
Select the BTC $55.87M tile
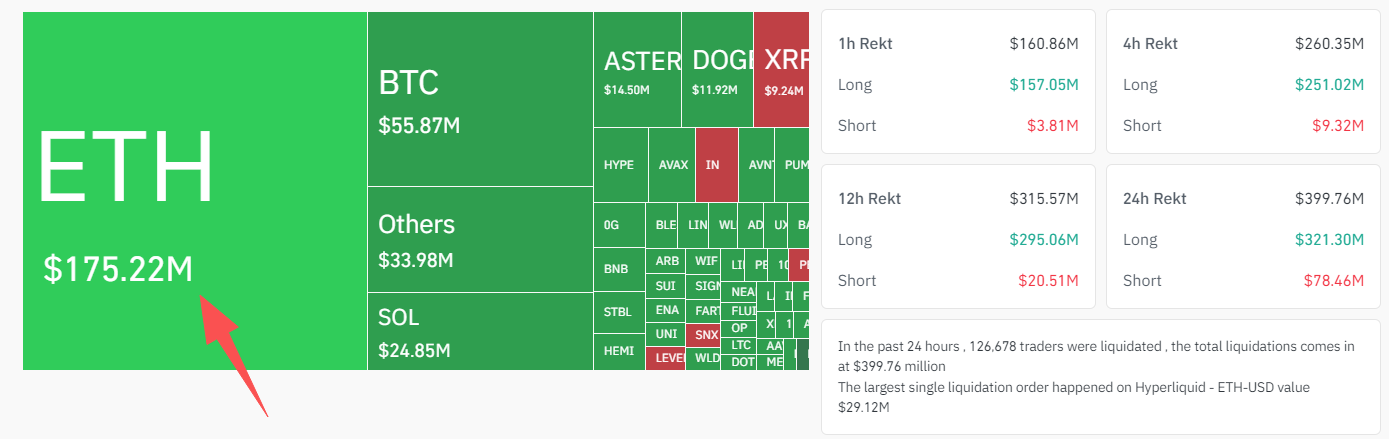[x=480, y=99]
